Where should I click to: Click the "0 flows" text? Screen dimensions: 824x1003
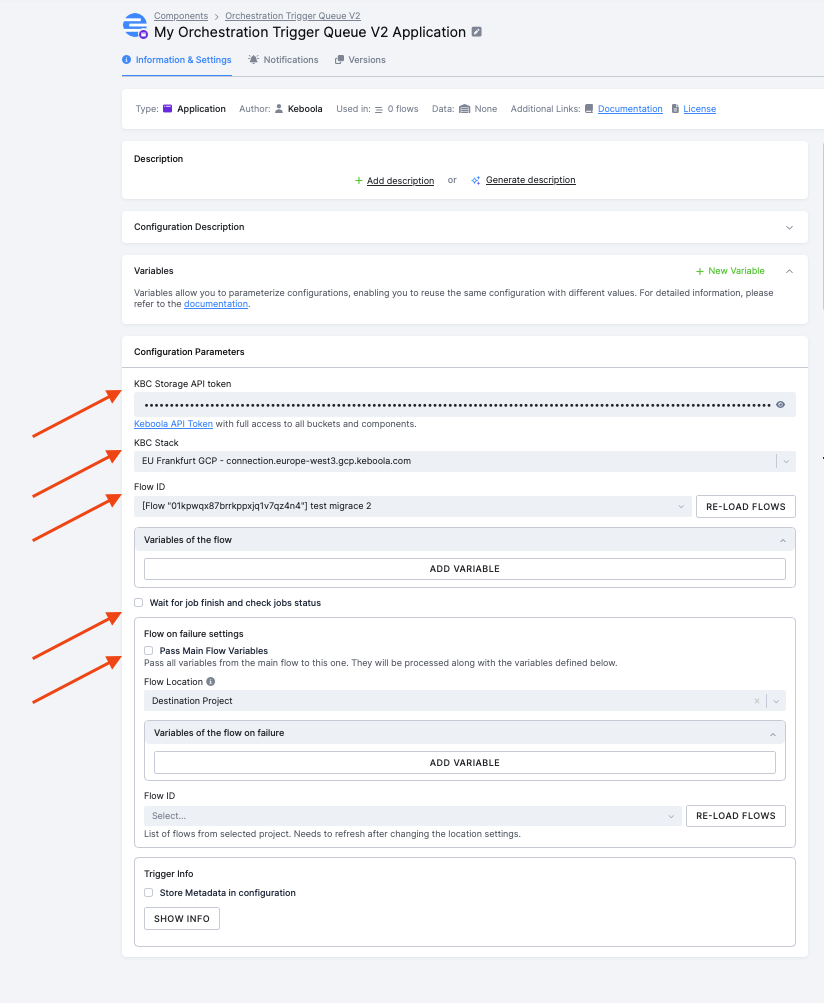[x=402, y=109]
